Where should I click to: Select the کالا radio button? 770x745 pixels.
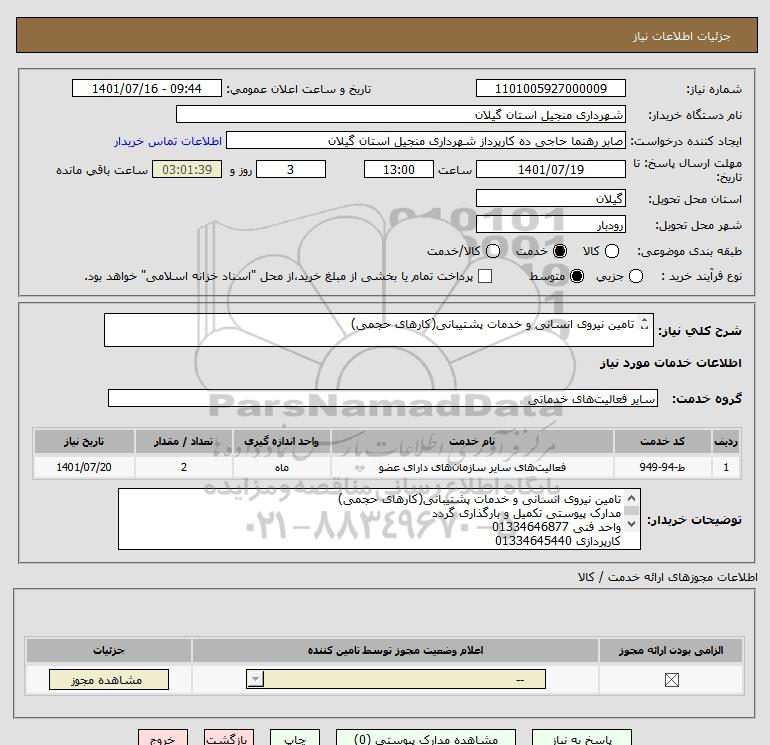pos(611,251)
